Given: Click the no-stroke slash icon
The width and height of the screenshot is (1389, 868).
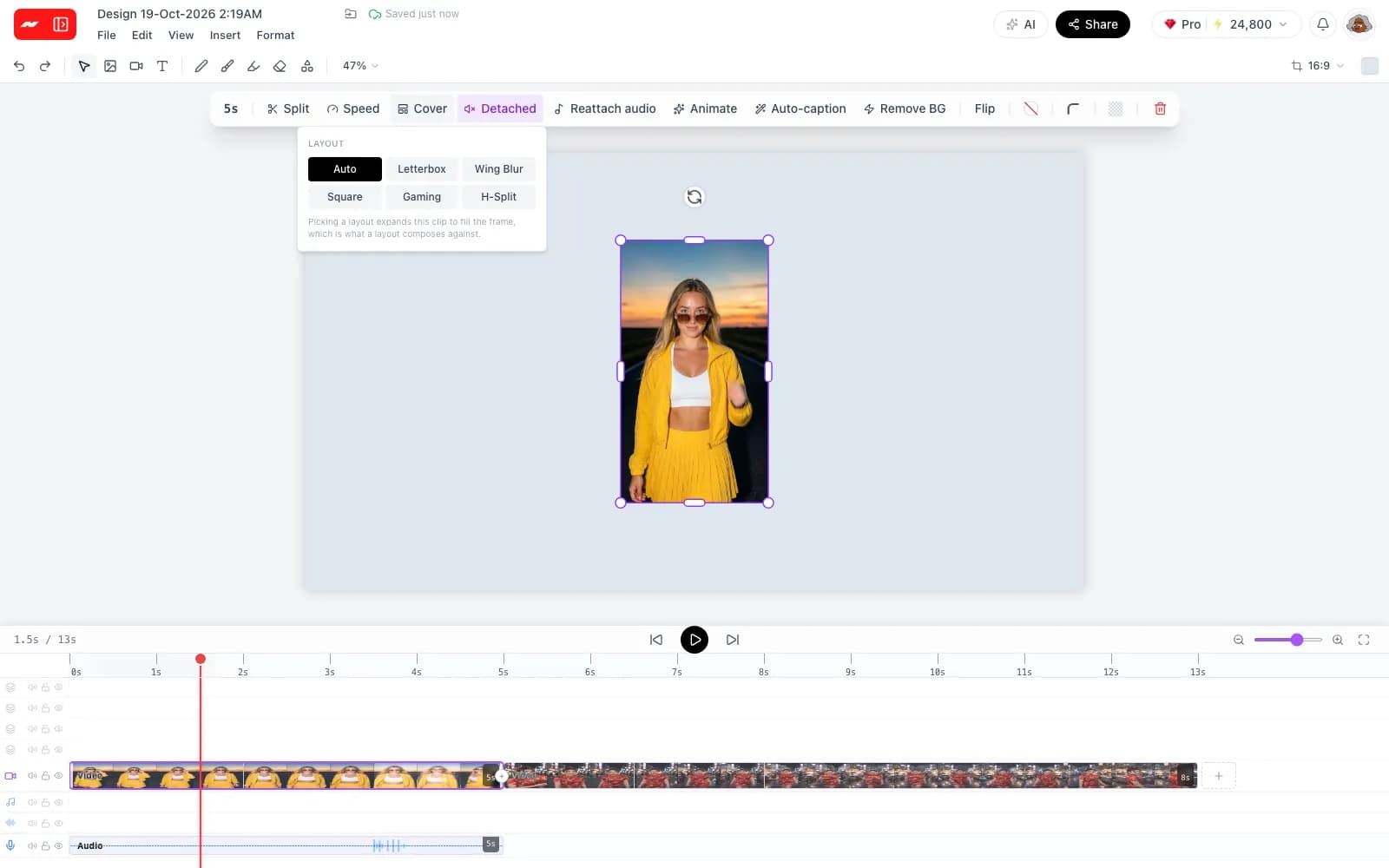Looking at the screenshot, I should [x=1030, y=108].
